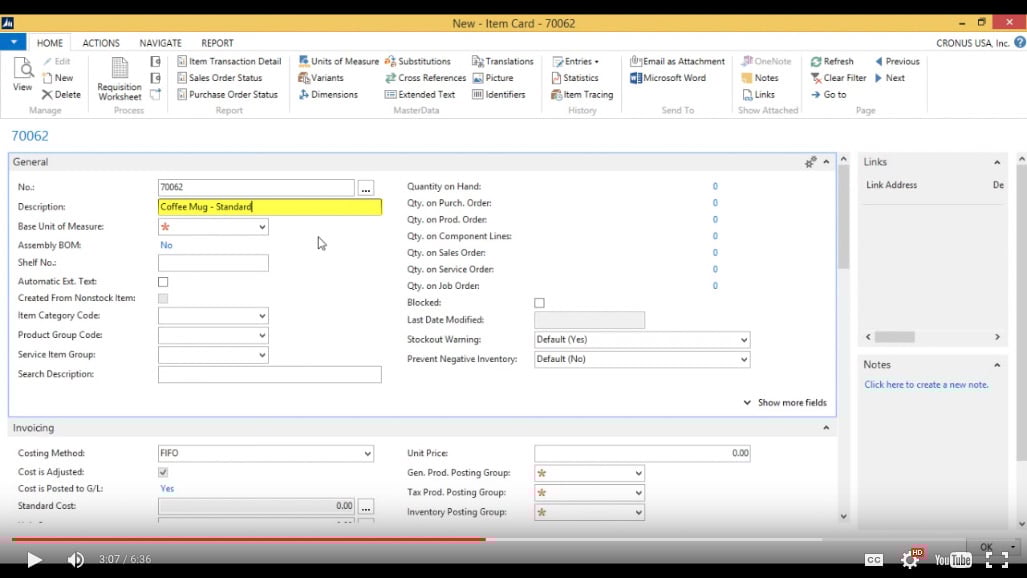Toggle the Blocked checkbox

[539, 303]
